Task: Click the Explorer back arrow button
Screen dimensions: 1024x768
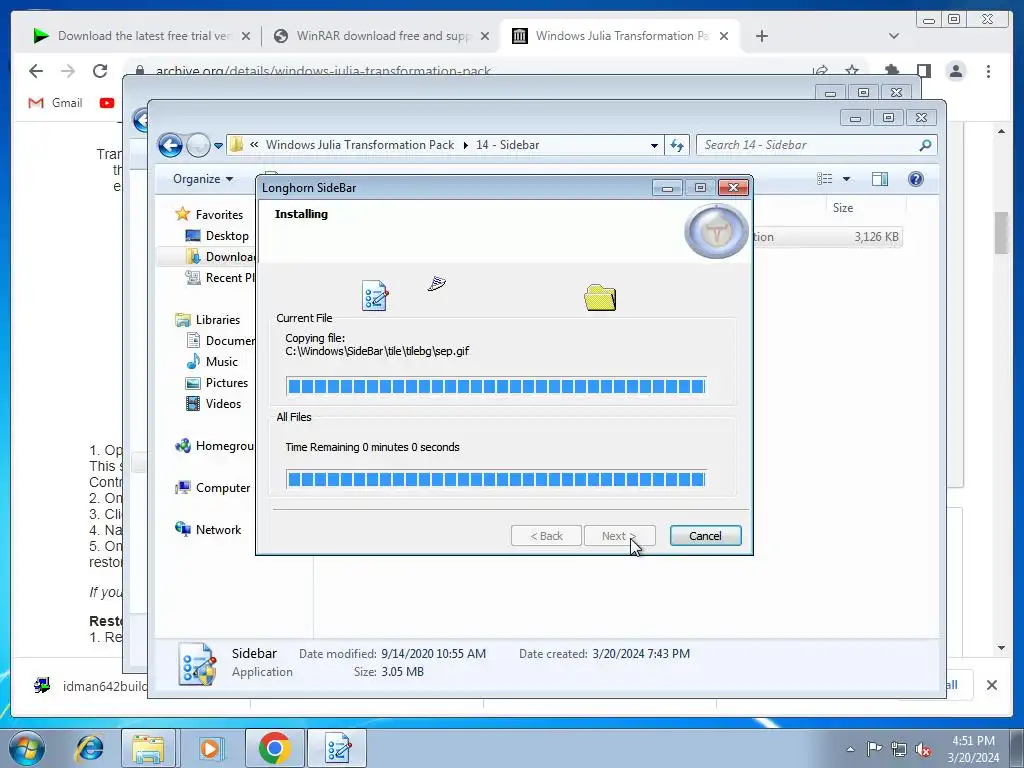Action: (x=170, y=145)
